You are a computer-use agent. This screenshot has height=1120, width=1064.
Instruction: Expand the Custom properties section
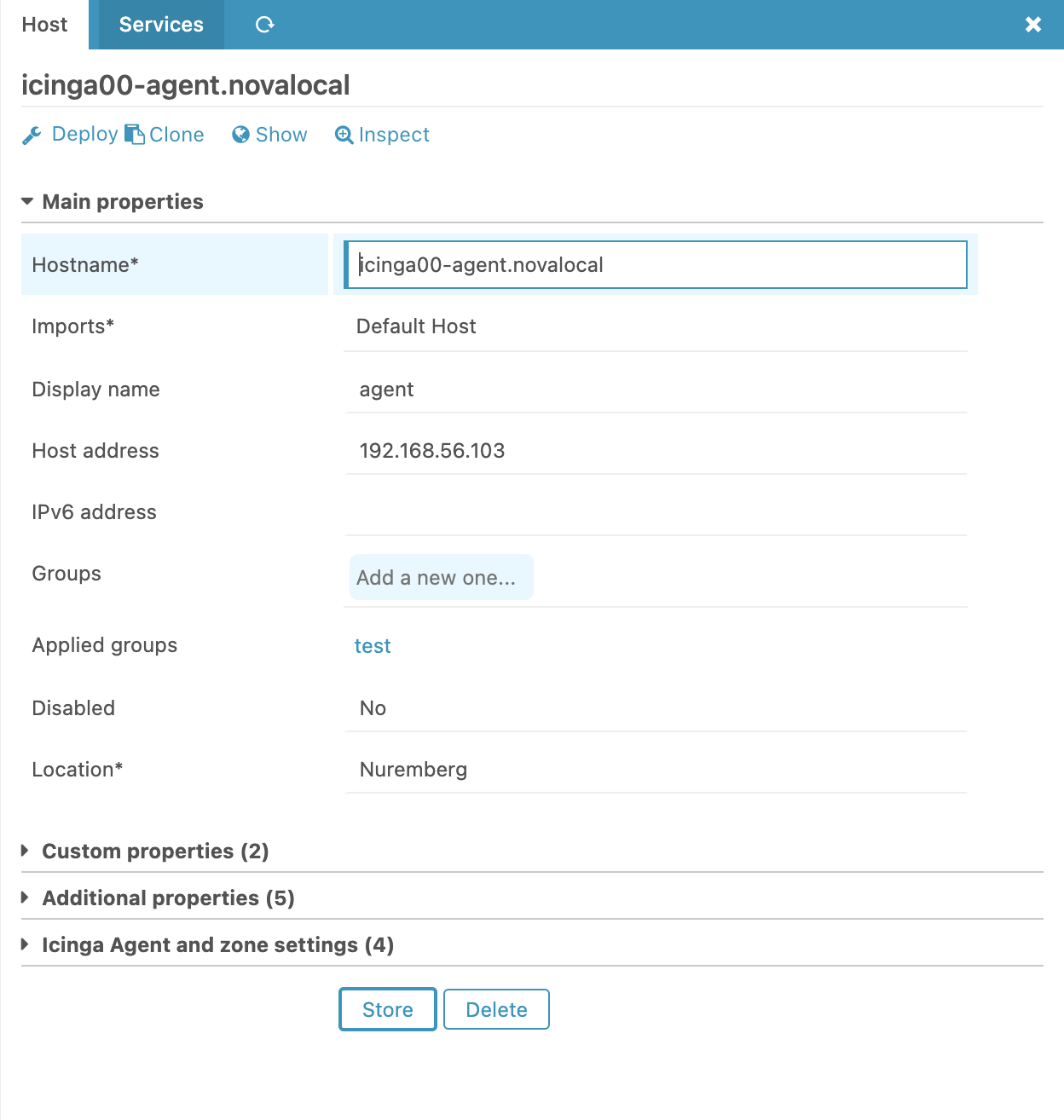[x=155, y=851]
